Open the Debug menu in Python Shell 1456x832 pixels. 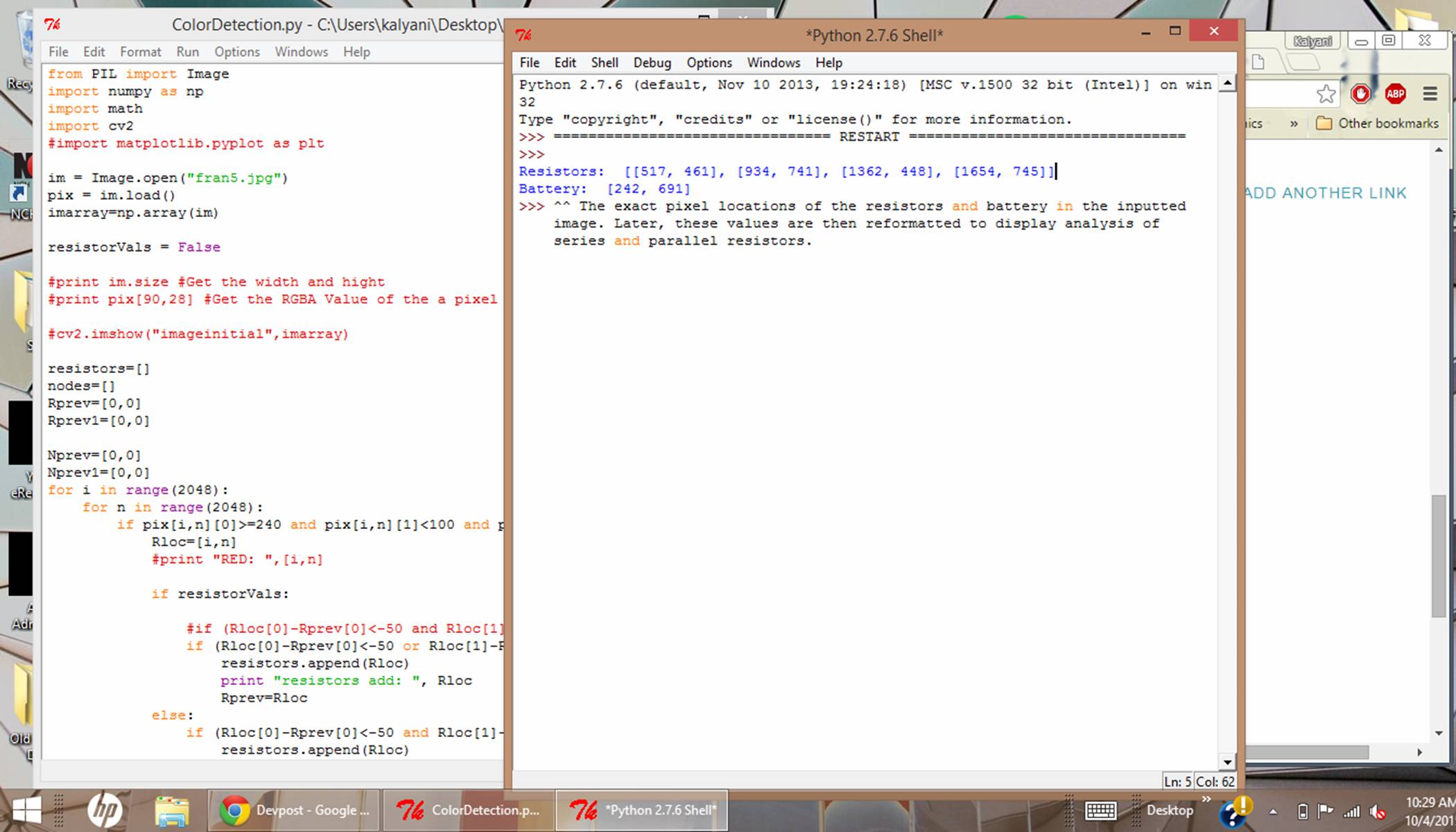pyautogui.click(x=652, y=62)
